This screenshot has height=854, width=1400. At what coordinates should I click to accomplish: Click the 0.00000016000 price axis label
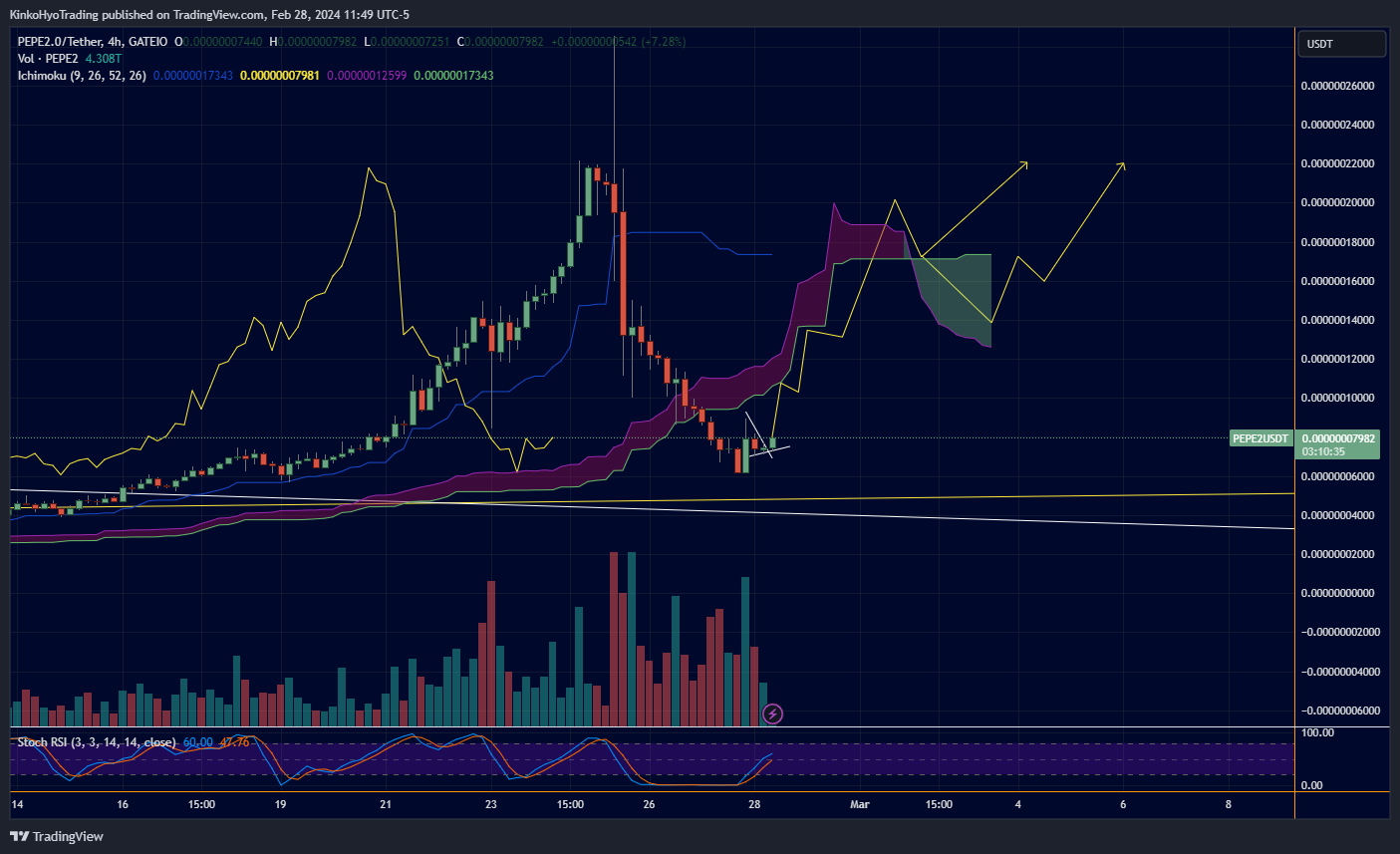pyautogui.click(x=1338, y=281)
